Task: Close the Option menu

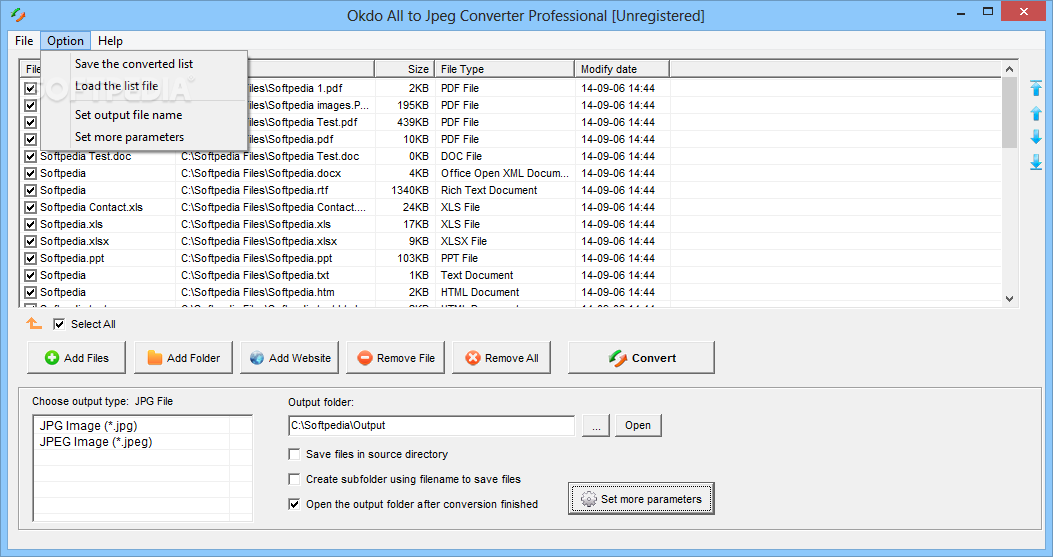Action: click(65, 41)
